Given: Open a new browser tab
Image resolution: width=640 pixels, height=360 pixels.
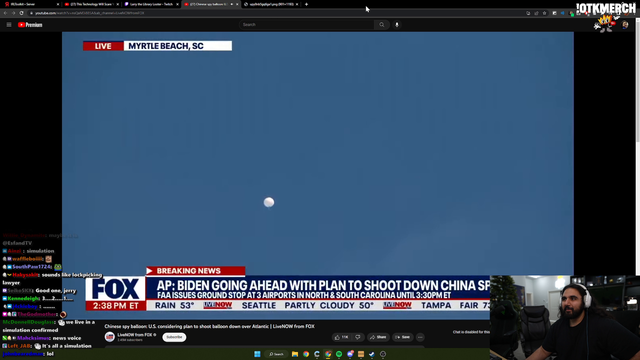Looking at the screenshot, I should 307,4.
